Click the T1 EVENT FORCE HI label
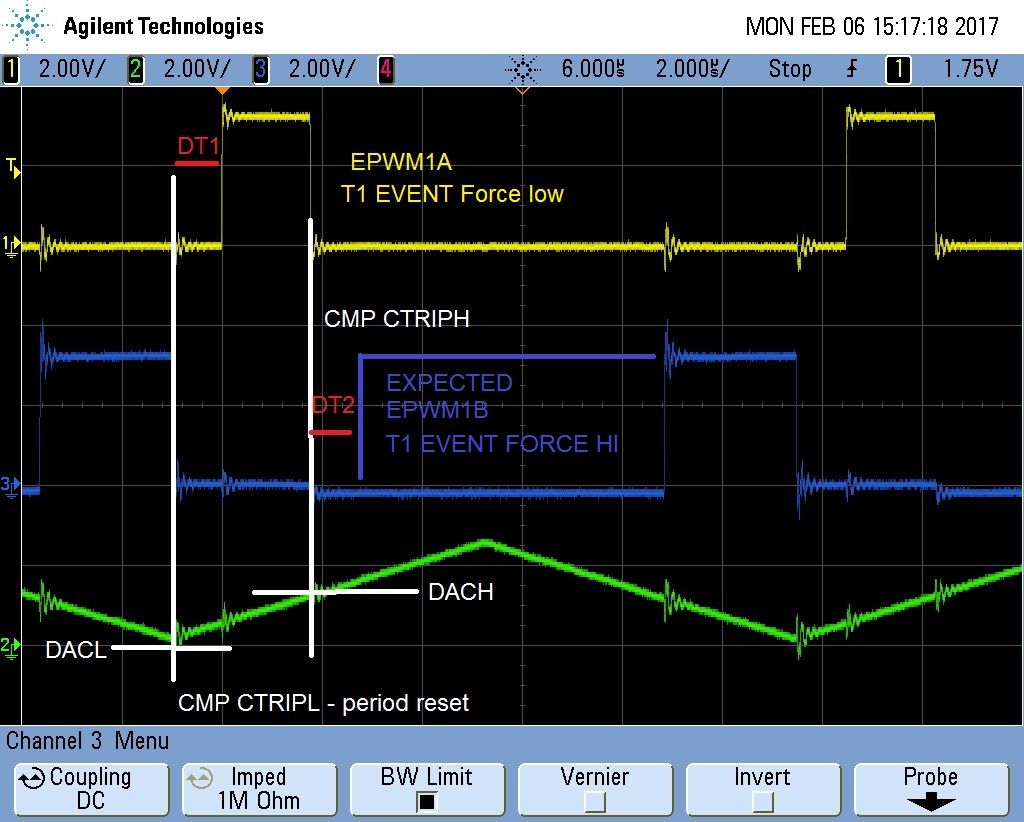Viewport: 1024px width, 822px height. (502, 444)
